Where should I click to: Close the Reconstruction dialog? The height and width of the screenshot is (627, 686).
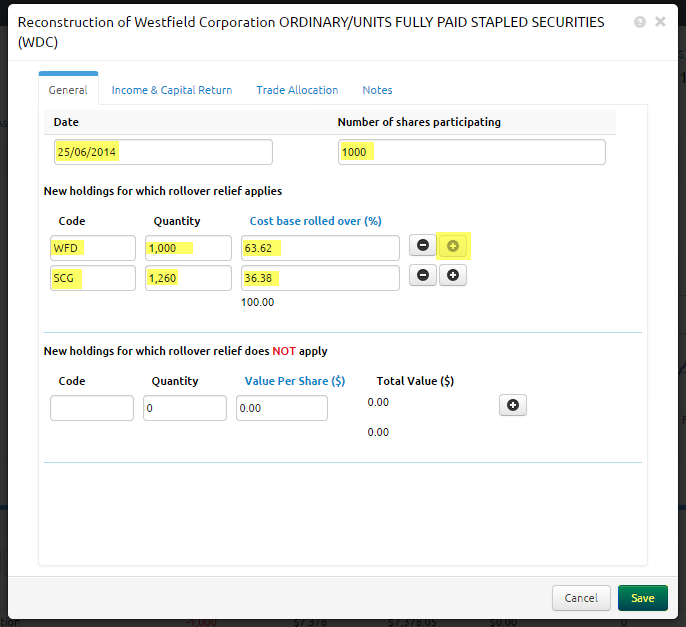(660, 21)
